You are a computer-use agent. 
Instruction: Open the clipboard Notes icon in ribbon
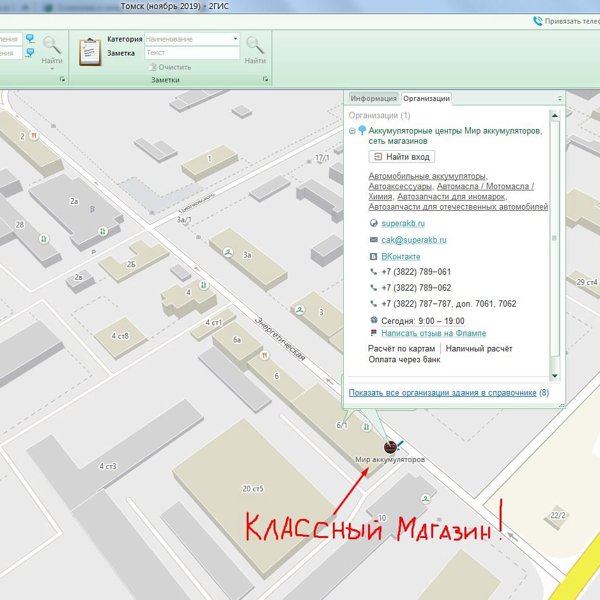click(x=90, y=52)
